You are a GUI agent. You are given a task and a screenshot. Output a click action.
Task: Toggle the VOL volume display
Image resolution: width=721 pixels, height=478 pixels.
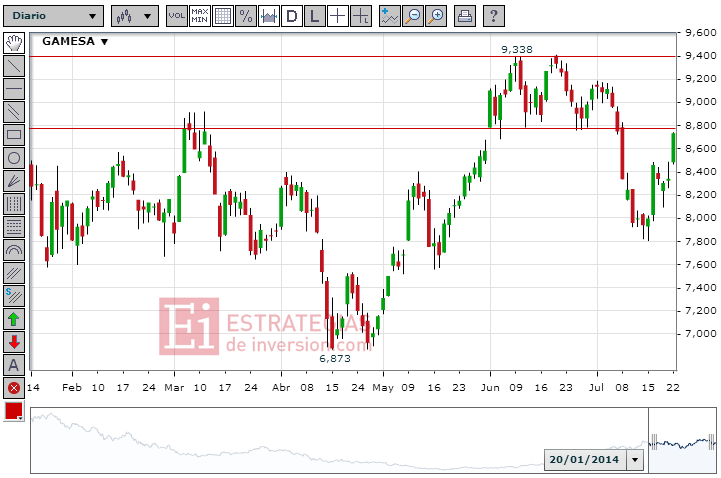(177, 16)
